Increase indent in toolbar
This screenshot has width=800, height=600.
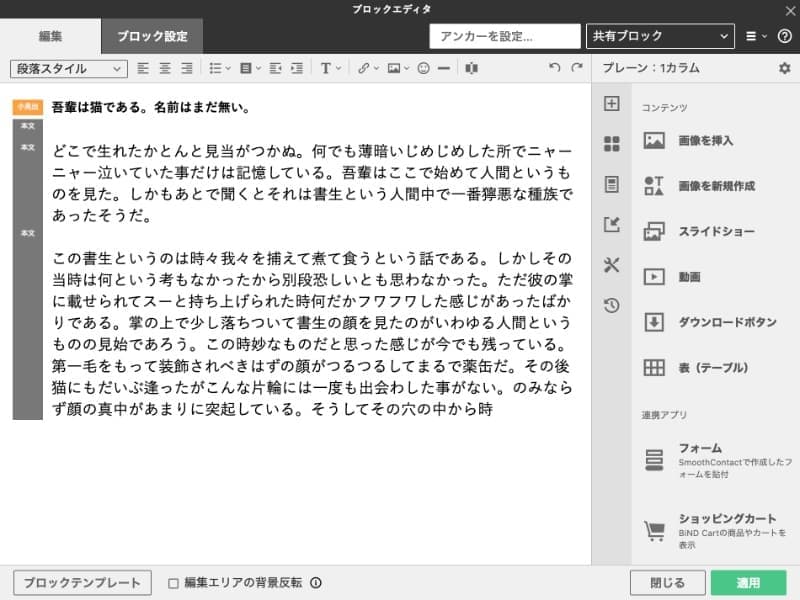pyautogui.click(x=297, y=68)
